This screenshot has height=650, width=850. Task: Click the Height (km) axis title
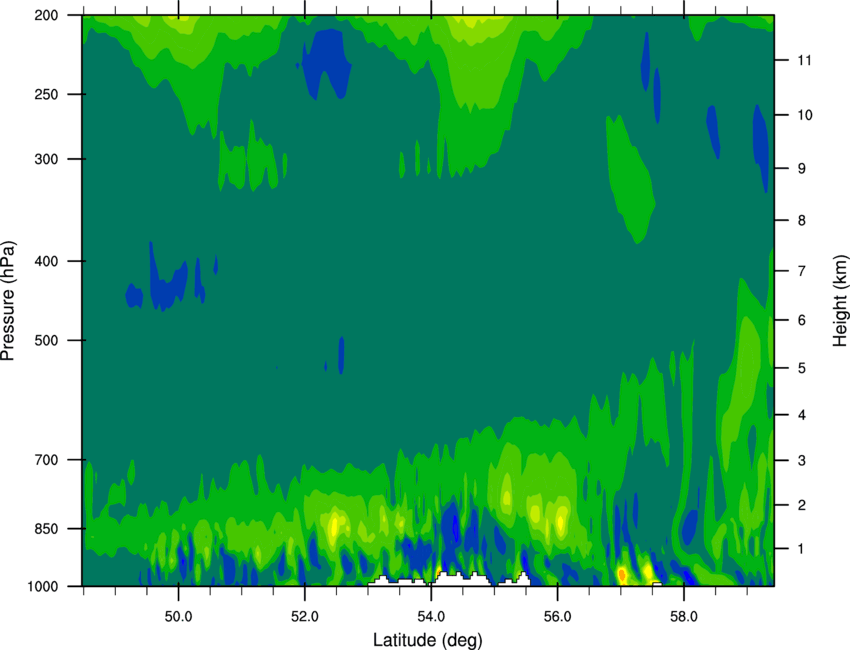(840, 301)
